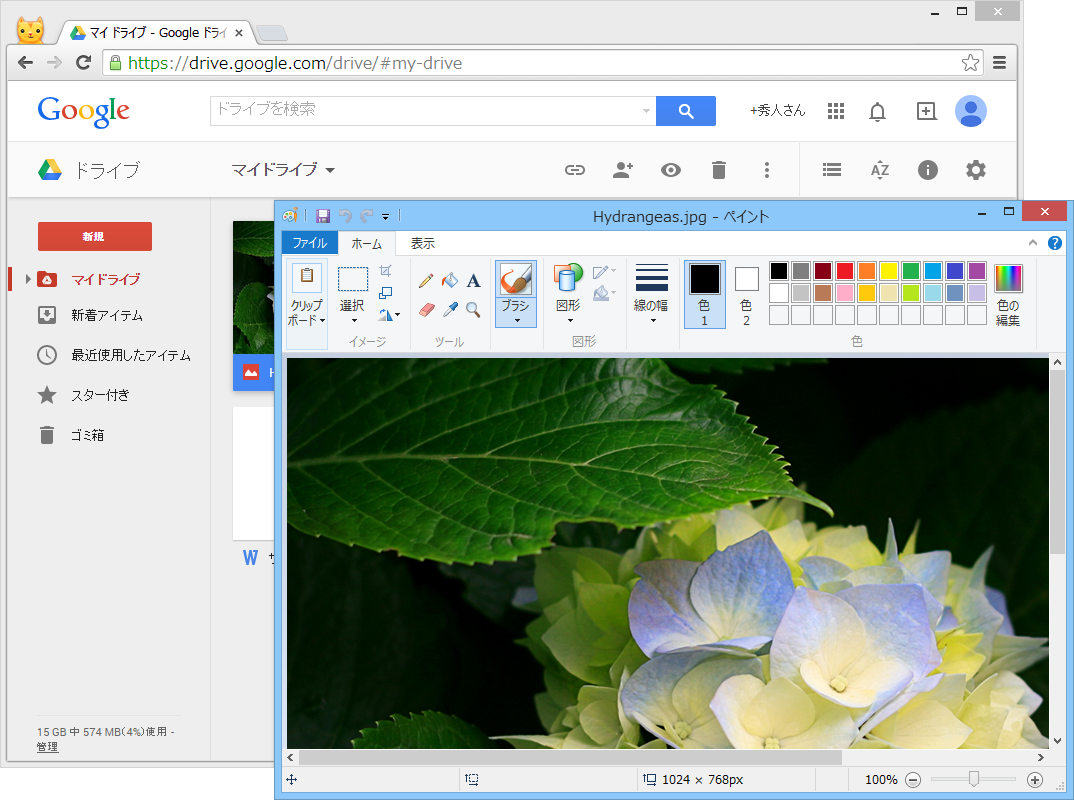This screenshot has width=1074, height=800.
Task: Click the red 新規 button
Action: click(95, 236)
